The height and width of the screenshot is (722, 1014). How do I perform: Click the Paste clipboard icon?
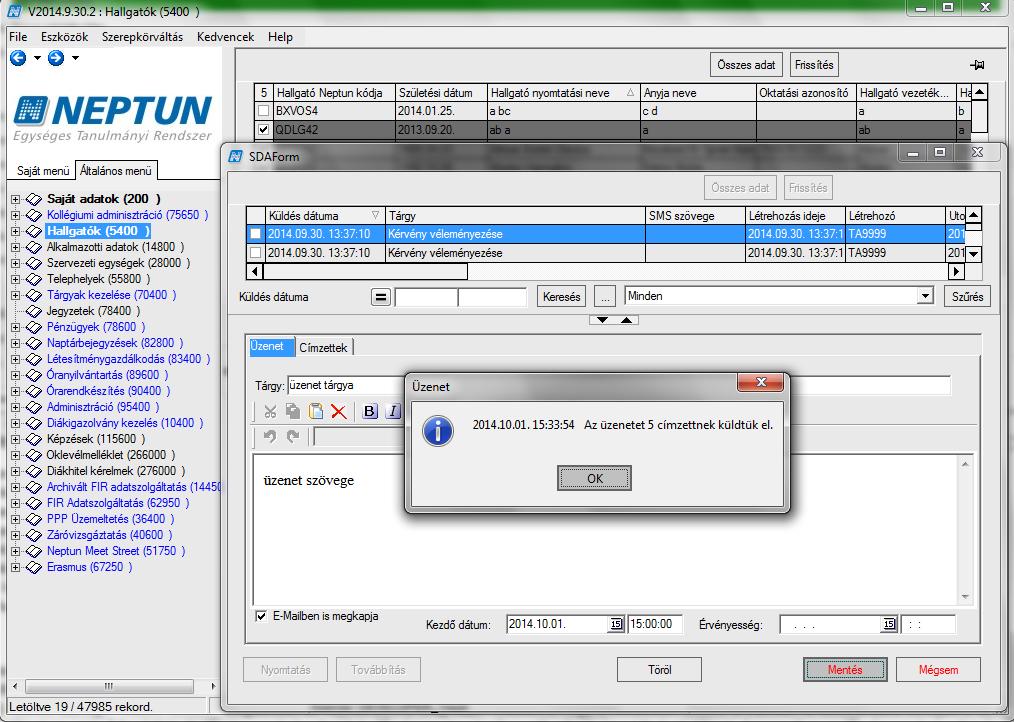[316, 411]
